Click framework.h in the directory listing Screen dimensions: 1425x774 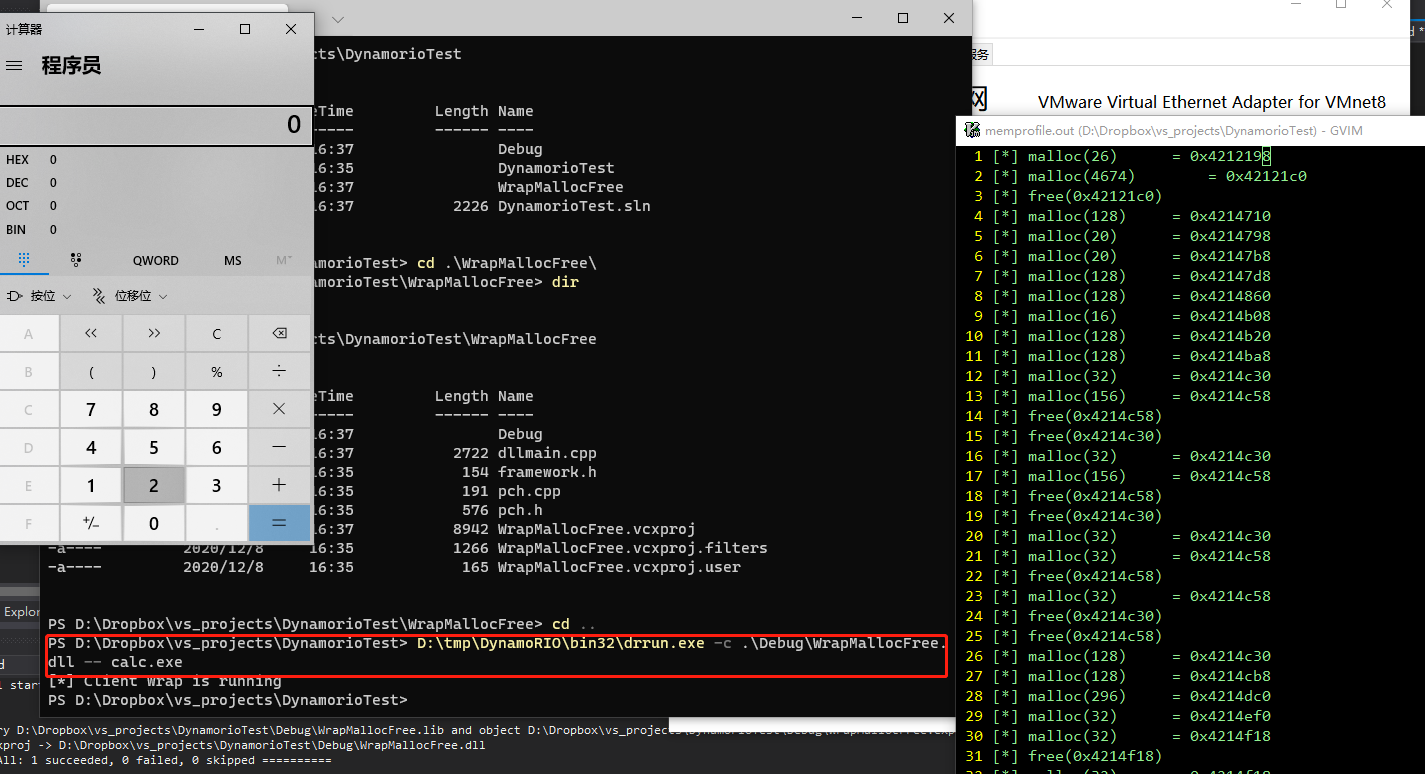[547, 472]
